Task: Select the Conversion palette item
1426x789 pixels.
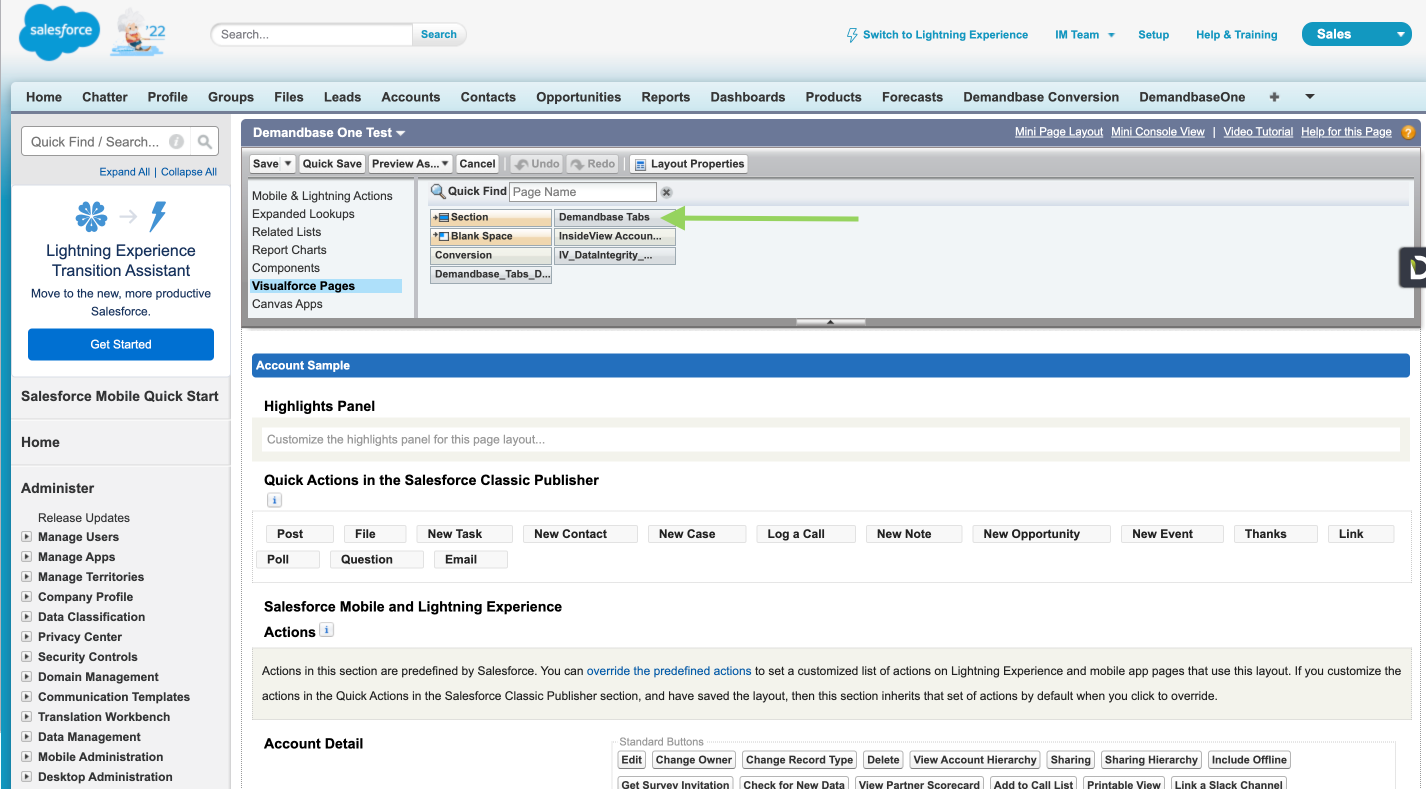Action: pyautogui.click(x=491, y=255)
